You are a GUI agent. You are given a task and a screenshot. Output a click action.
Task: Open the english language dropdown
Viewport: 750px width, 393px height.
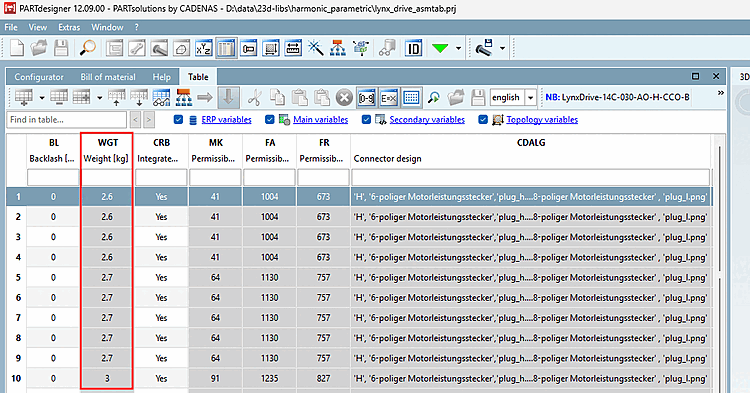point(530,98)
